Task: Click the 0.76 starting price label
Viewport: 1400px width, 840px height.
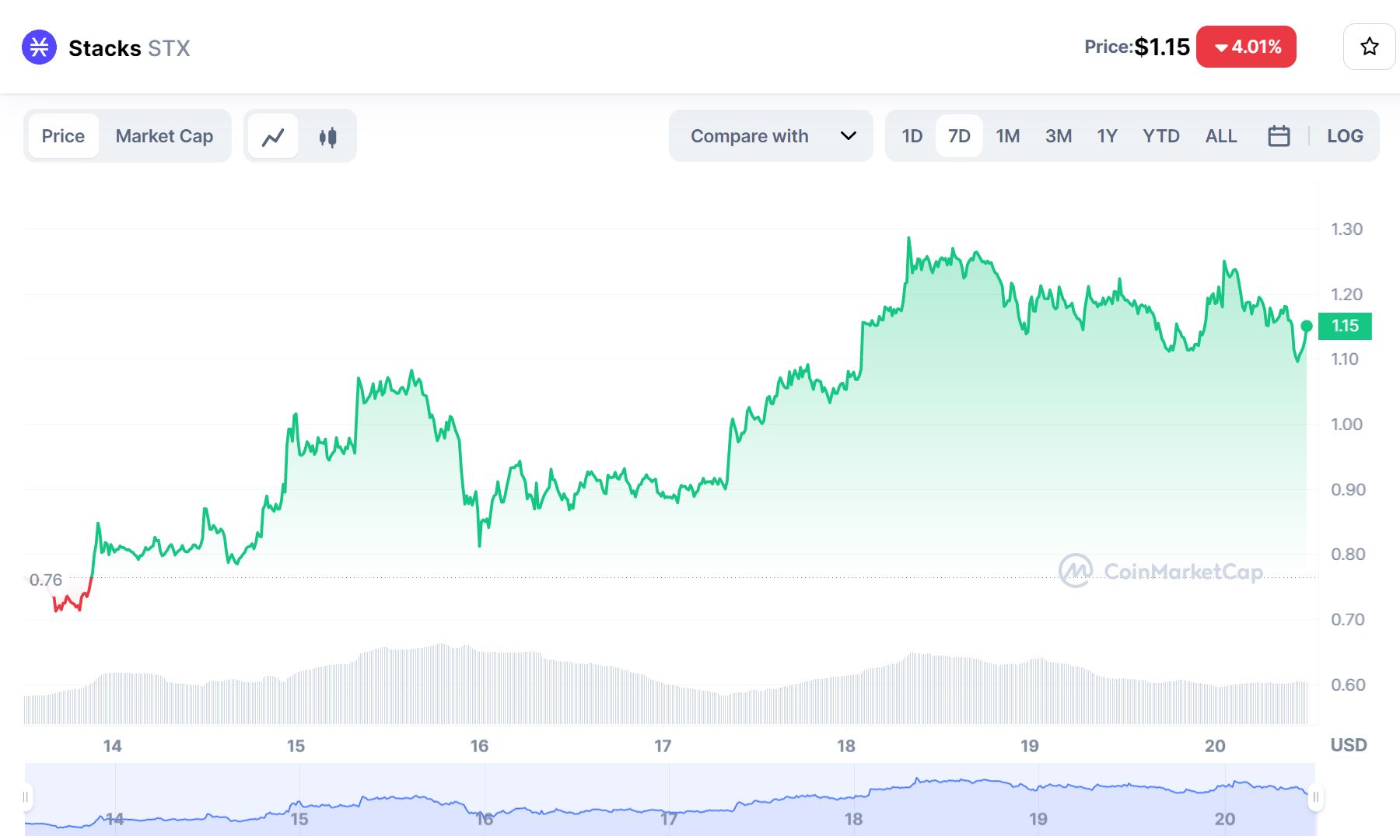Action: [x=46, y=580]
